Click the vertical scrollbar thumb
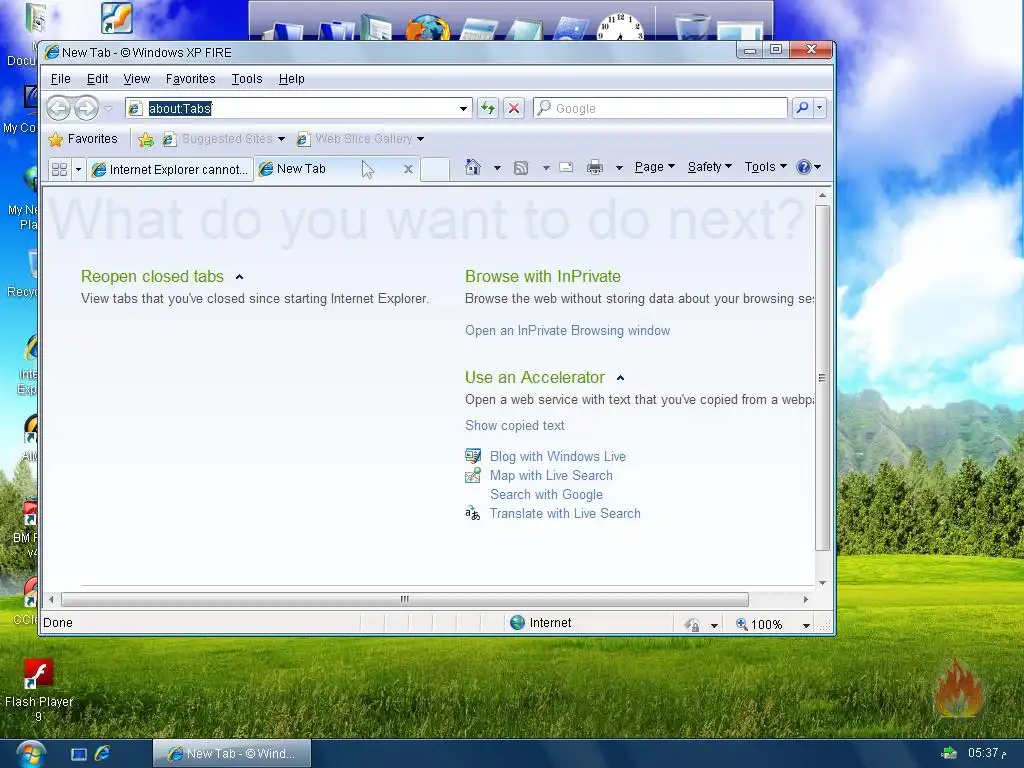This screenshot has height=768, width=1024. (x=822, y=379)
